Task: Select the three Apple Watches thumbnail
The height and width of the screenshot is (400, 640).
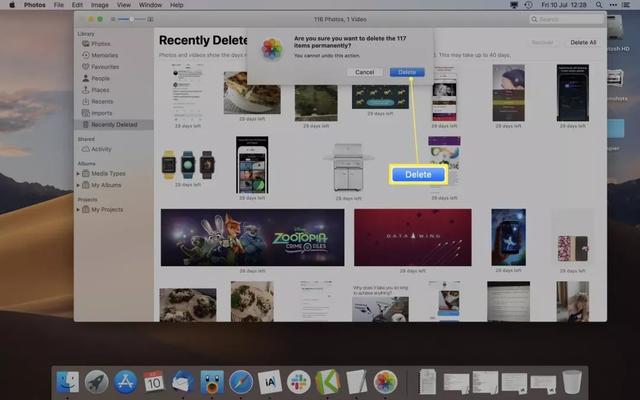Action: click(188, 164)
